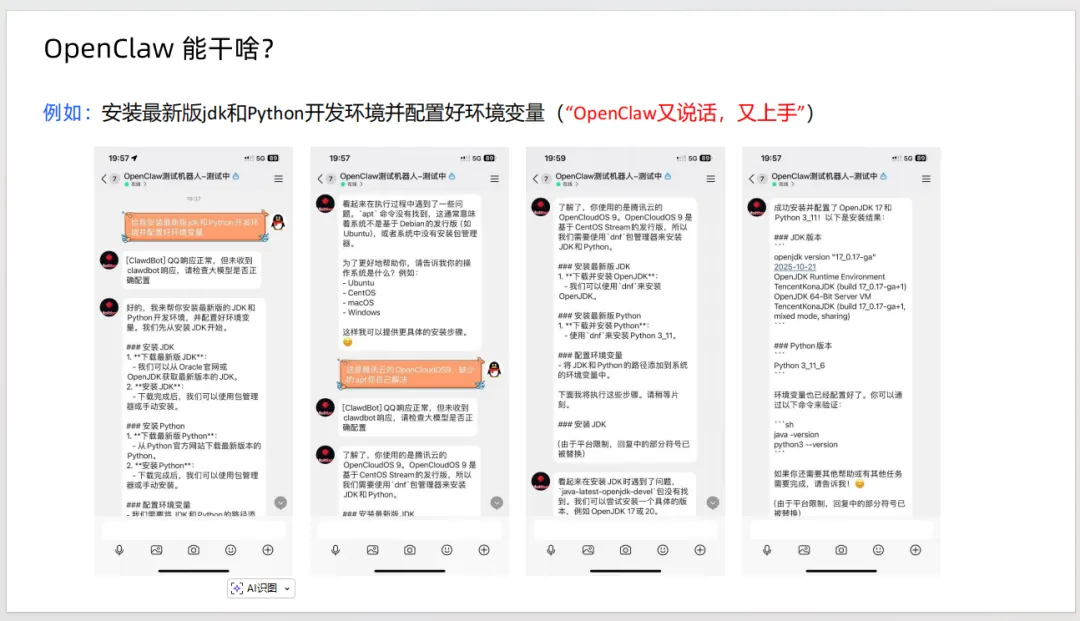
Task: Tap plus icon in leftmost phone toolbar
Action: click(268, 549)
